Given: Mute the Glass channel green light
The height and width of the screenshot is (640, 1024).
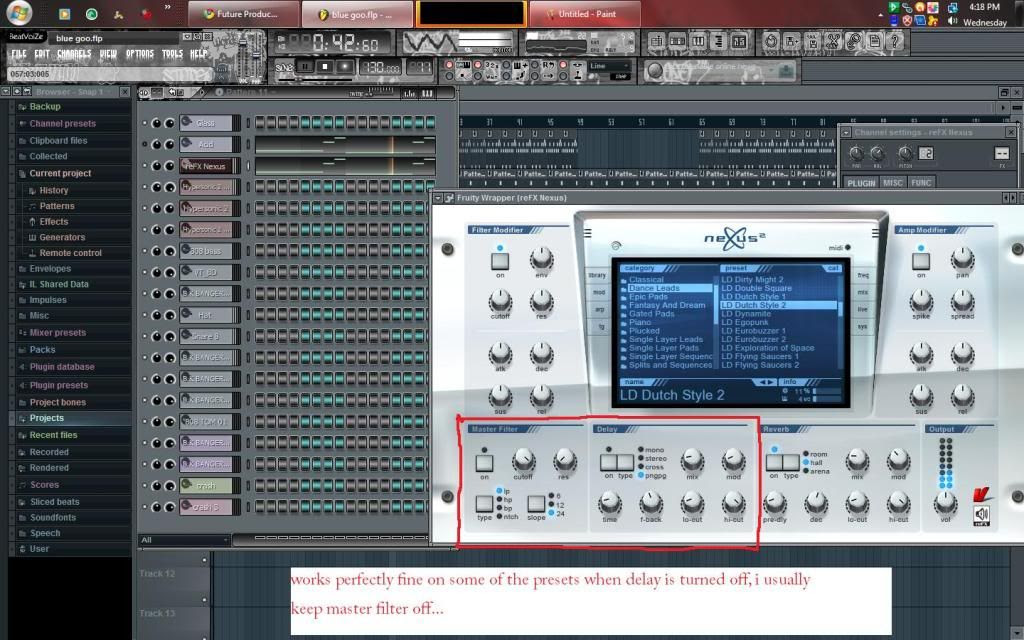Looking at the screenshot, I should click(144, 123).
